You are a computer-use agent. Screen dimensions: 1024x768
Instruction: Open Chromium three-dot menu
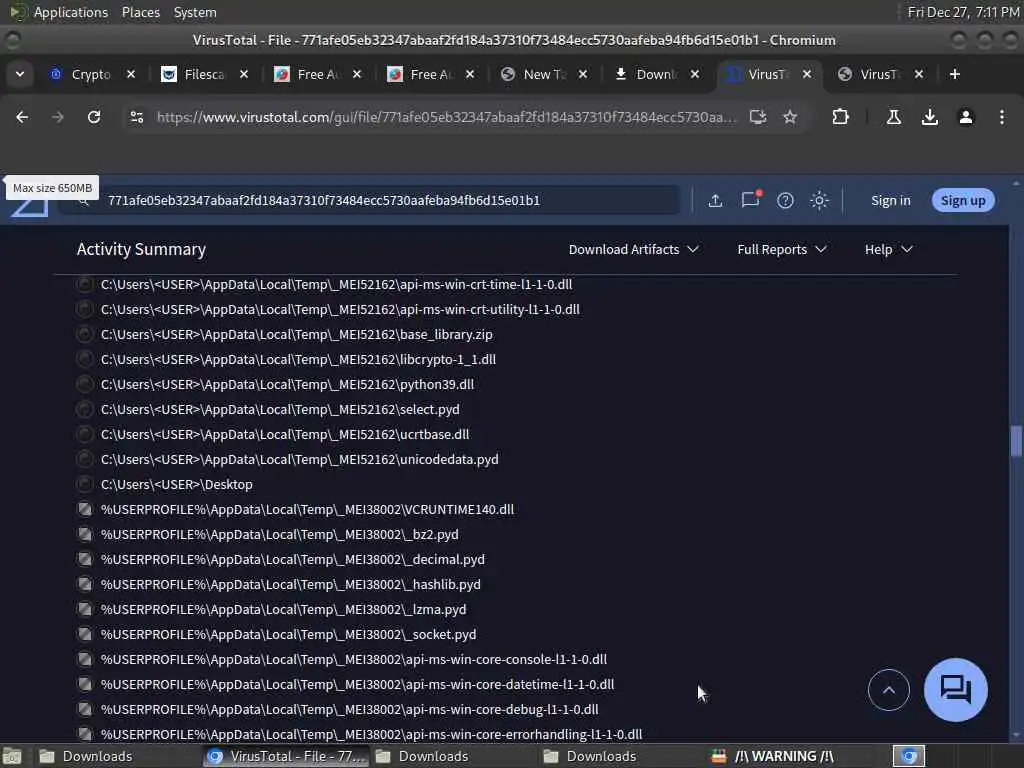click(x=1002, y=117)
